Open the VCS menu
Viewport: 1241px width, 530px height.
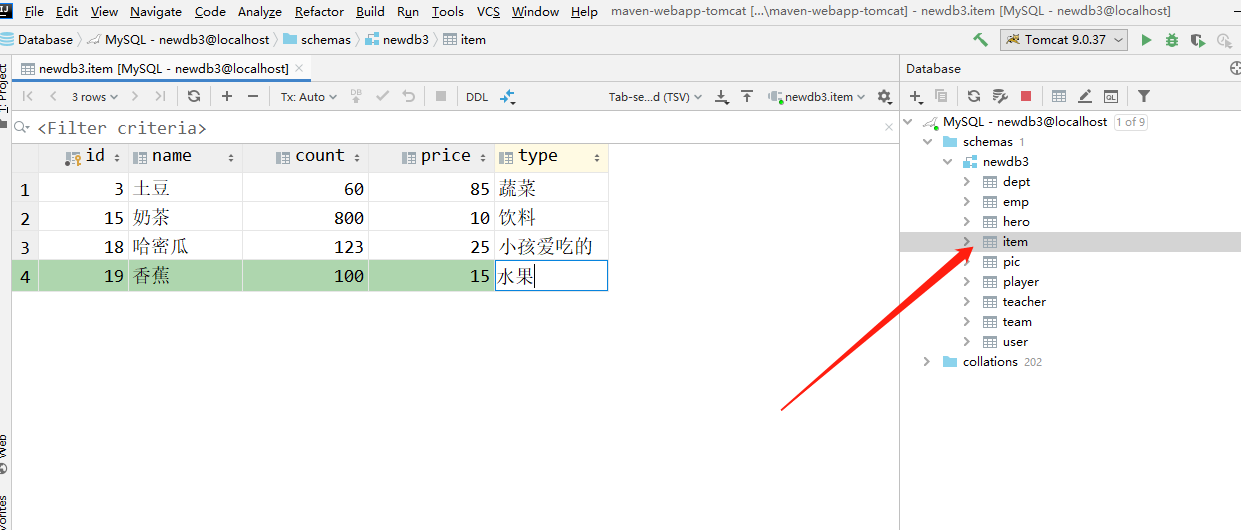click(x=488, y=12)
